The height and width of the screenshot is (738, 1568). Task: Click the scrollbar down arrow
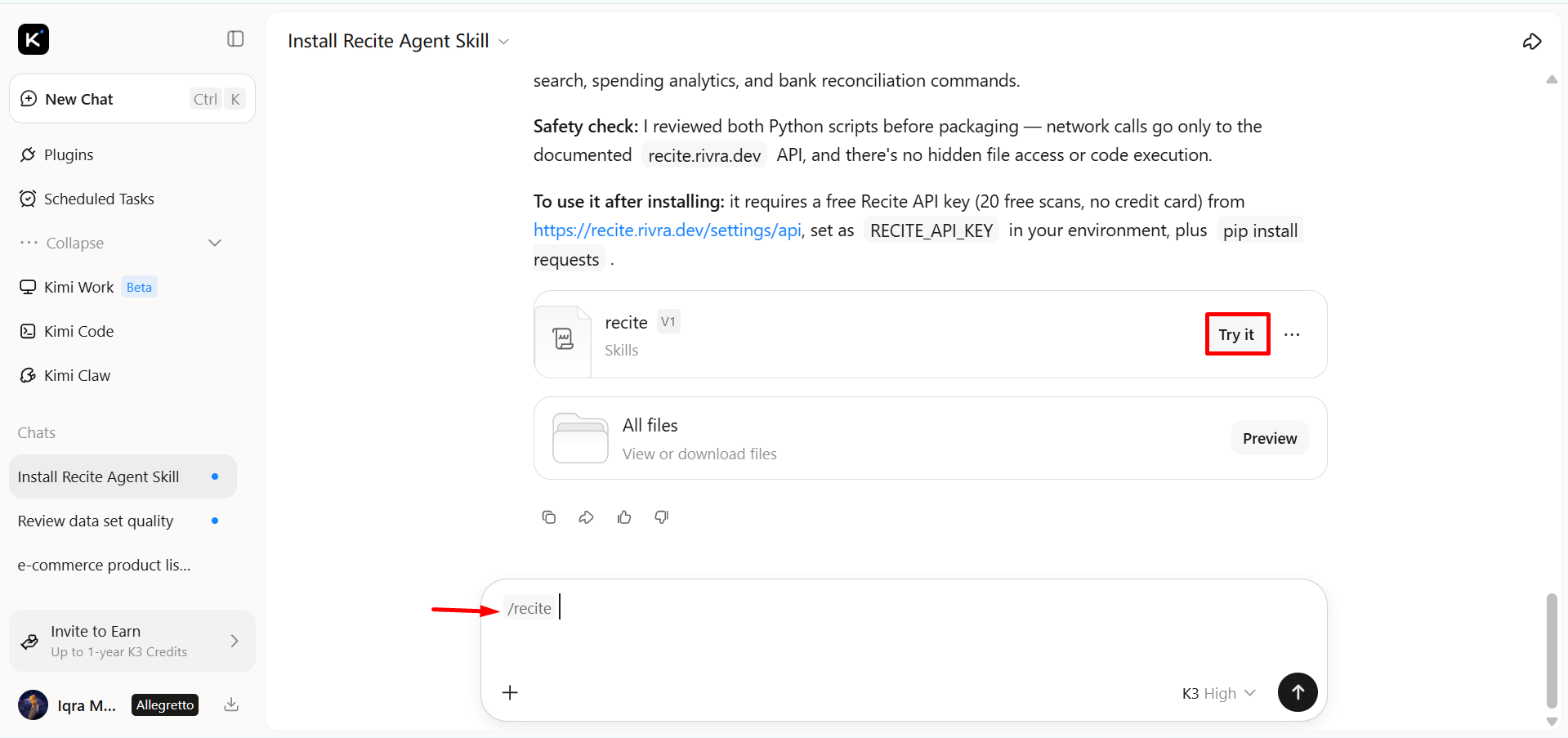(1552, 722)
